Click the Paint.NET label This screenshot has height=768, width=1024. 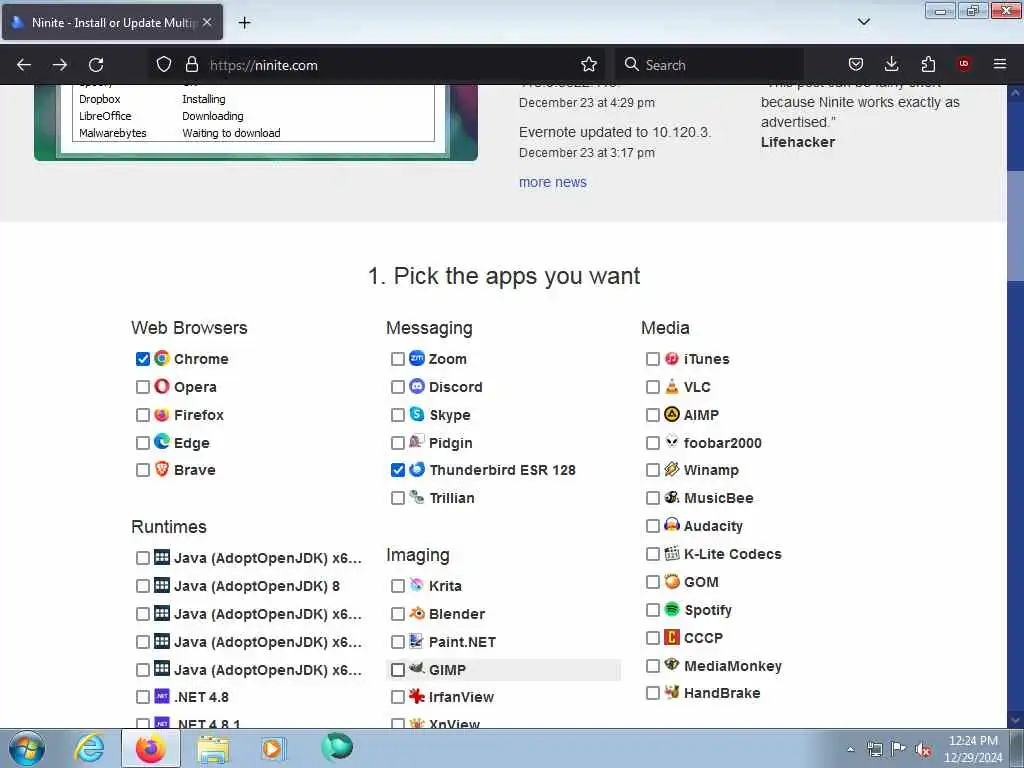click(462, 642)
